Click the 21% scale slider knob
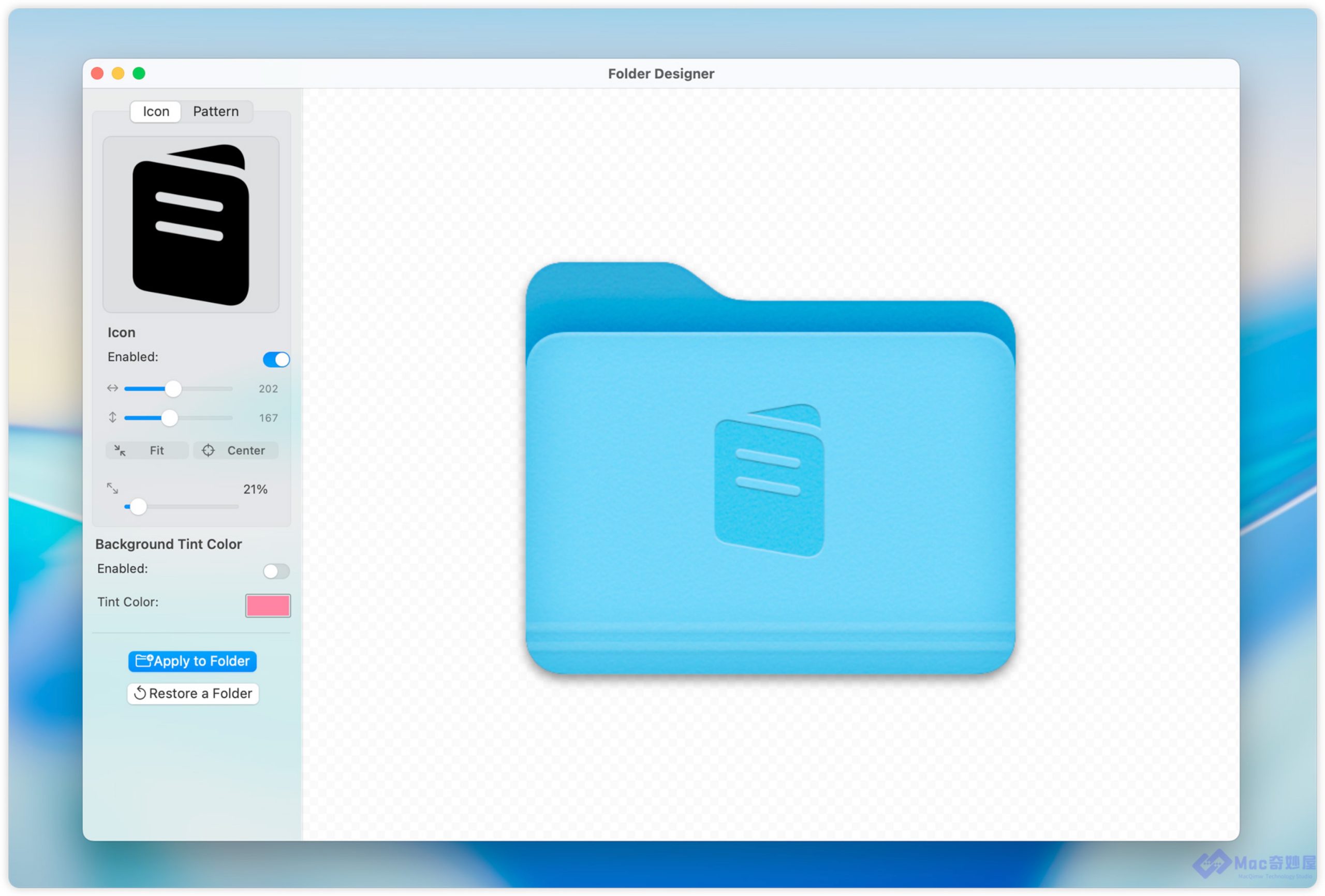The height and width of the screenshot is (896, 1325). (138, 506)
